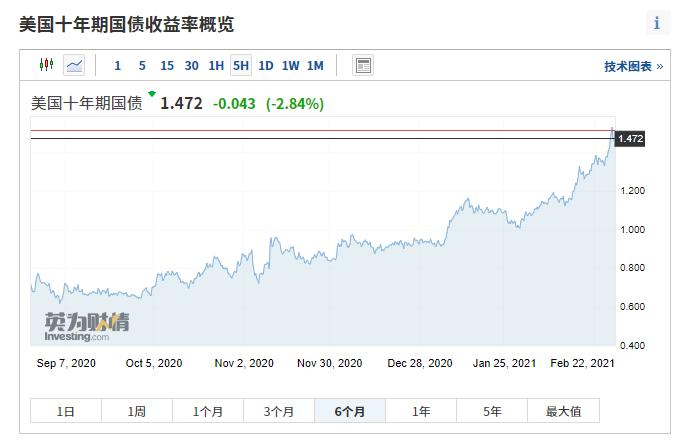Choose the 1M interval

click(x=315, y=66)
